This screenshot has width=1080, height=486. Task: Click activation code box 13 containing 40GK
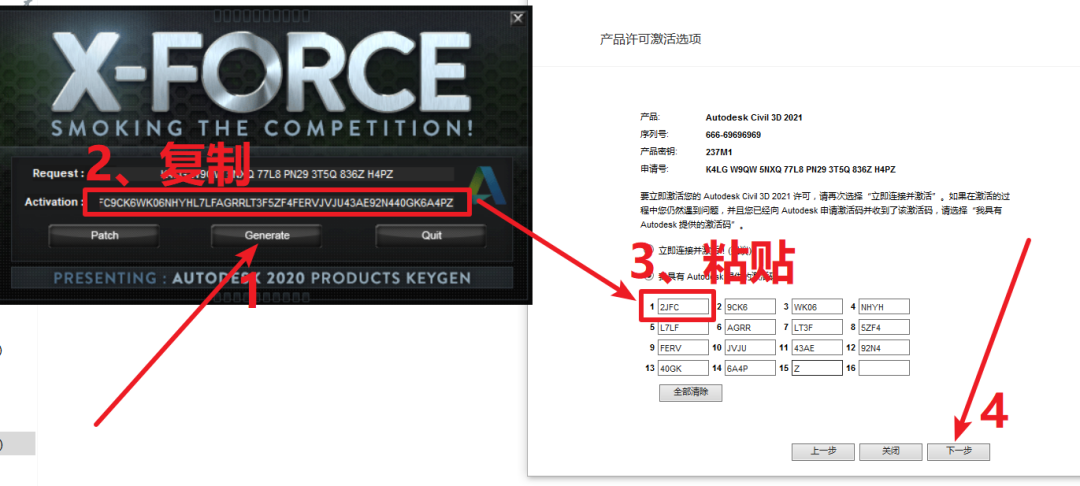(683, 368)
